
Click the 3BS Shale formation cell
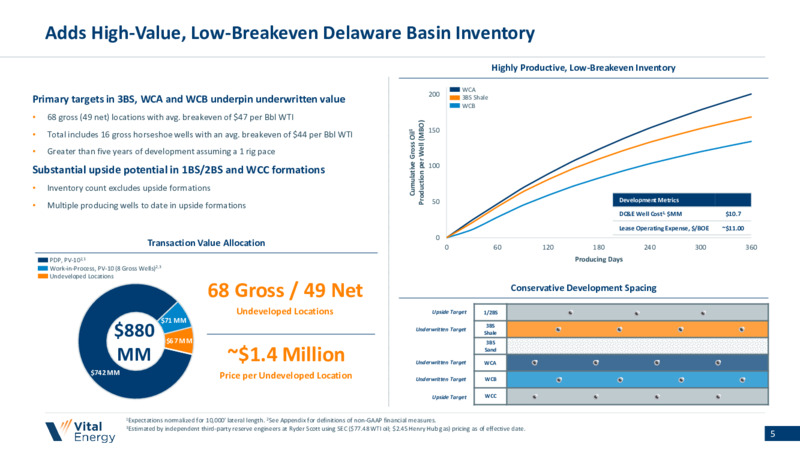click(490, 329)
